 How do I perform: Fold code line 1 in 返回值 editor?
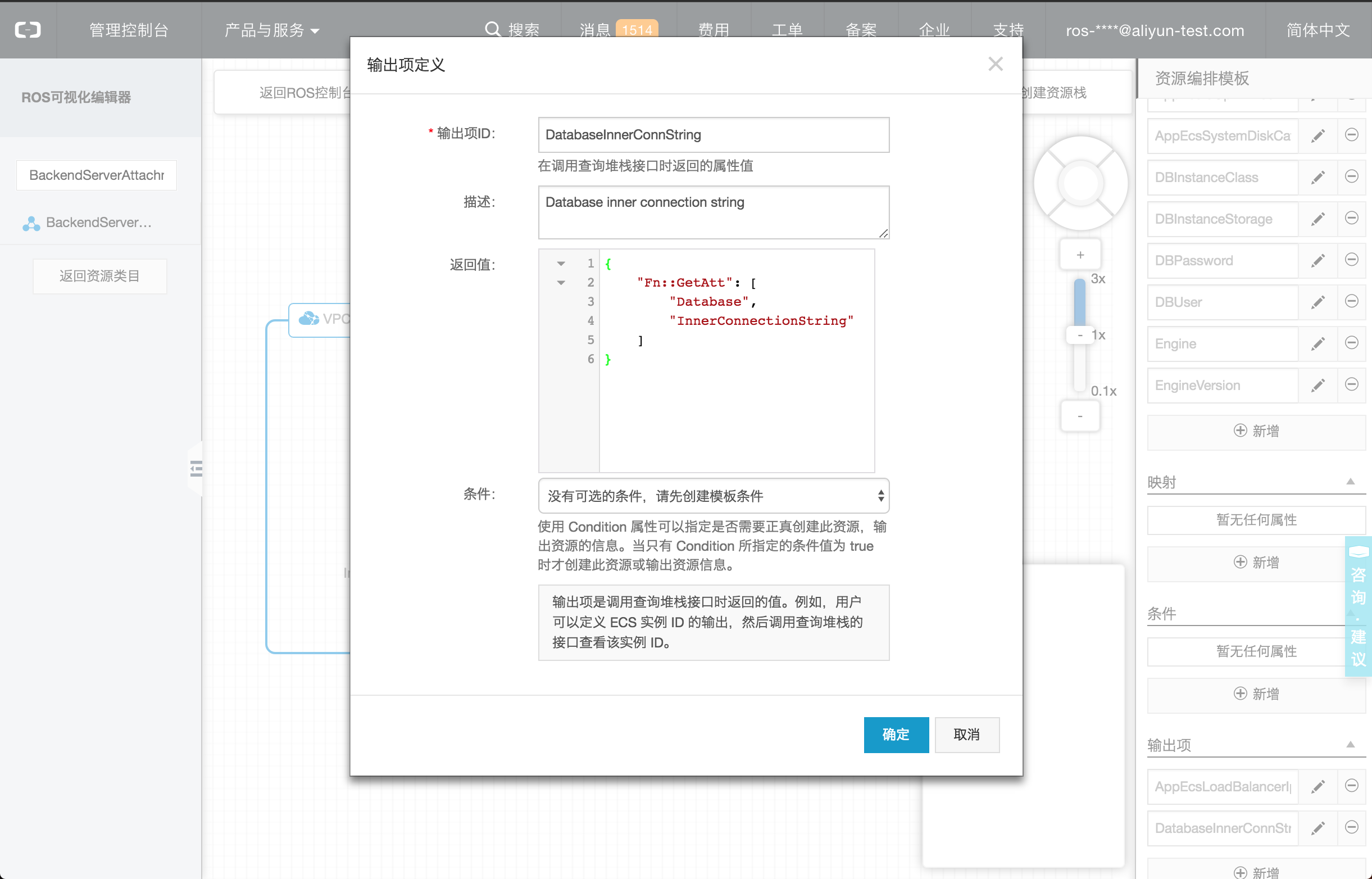[561, 264]
